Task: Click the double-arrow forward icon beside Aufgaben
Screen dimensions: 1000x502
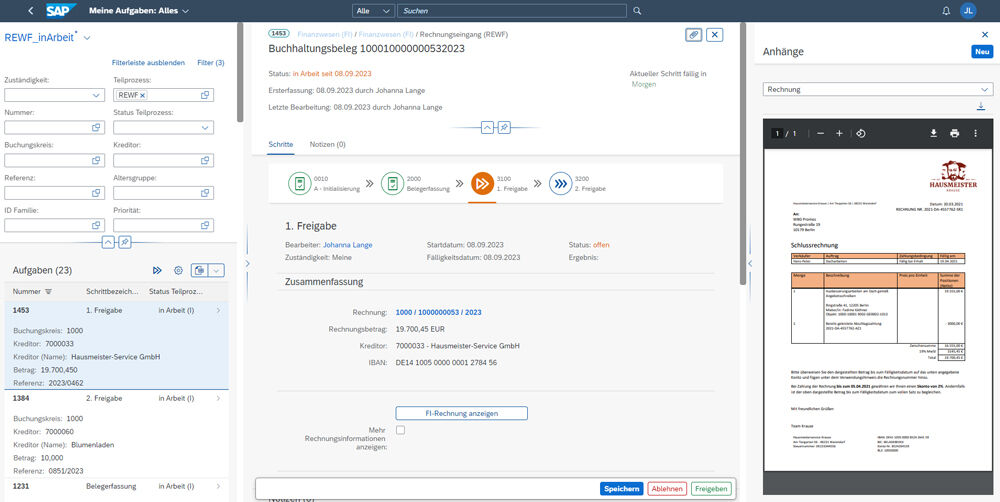Action: (157, 270)
